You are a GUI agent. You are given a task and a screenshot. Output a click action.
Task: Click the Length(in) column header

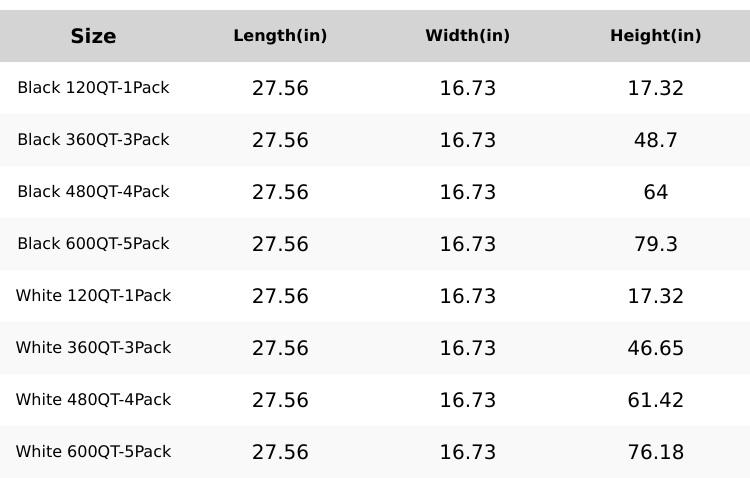click(280, 36)
